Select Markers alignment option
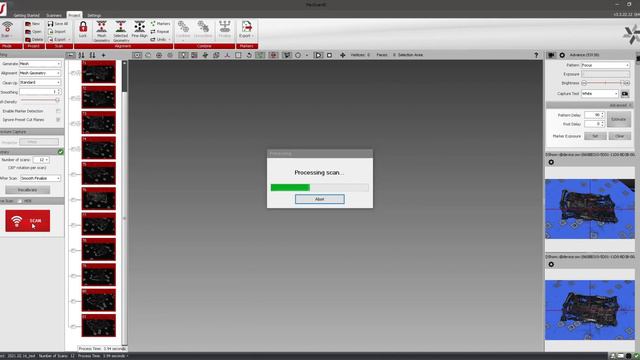The height and width of the screenshot is (360, 640). (160, 24)
